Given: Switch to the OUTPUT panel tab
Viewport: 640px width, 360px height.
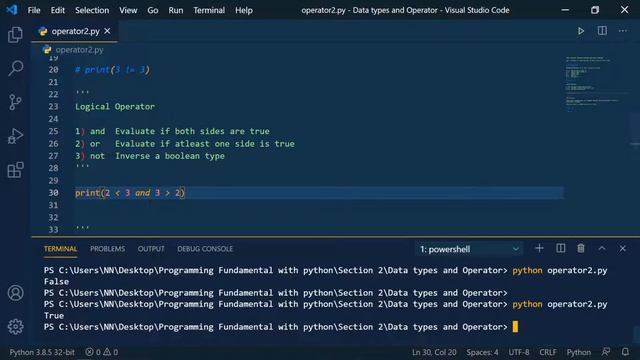Looking at the screenshot, I should (x=151, y=249).
